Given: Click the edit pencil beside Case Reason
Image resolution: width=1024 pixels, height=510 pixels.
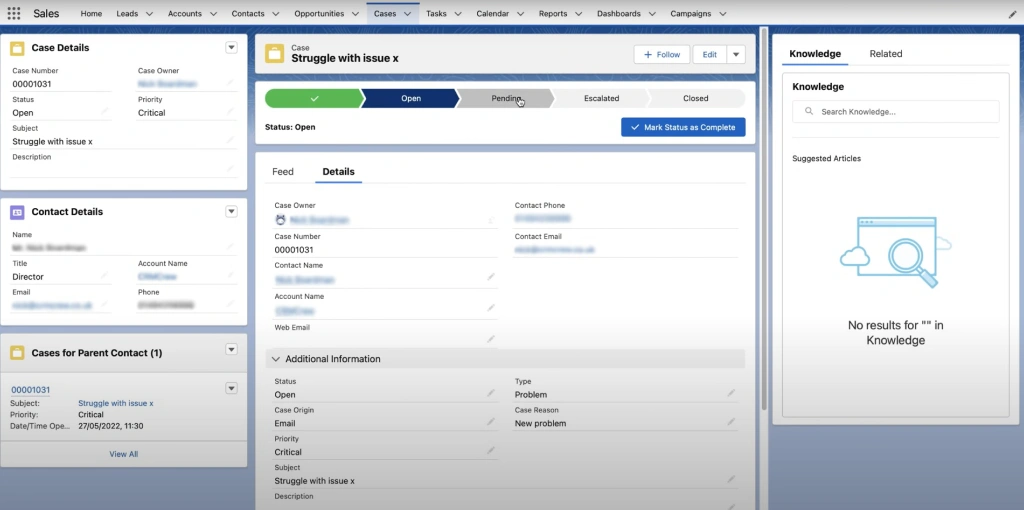Looking at the screenshot, I should click(x=731, y=422).
